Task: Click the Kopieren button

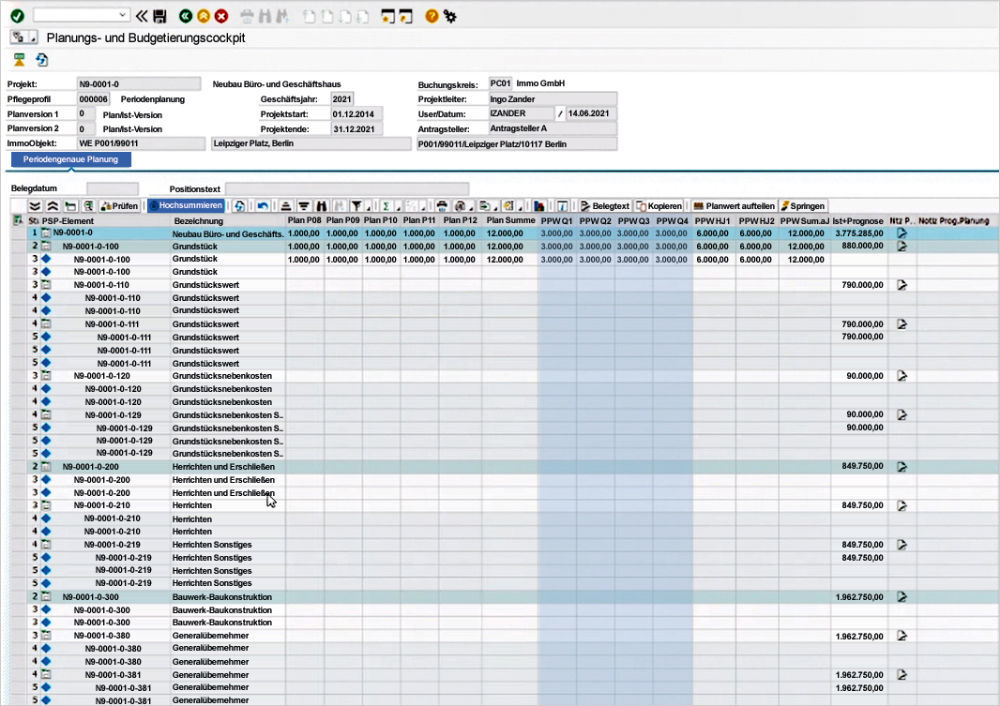Action: 660,205
